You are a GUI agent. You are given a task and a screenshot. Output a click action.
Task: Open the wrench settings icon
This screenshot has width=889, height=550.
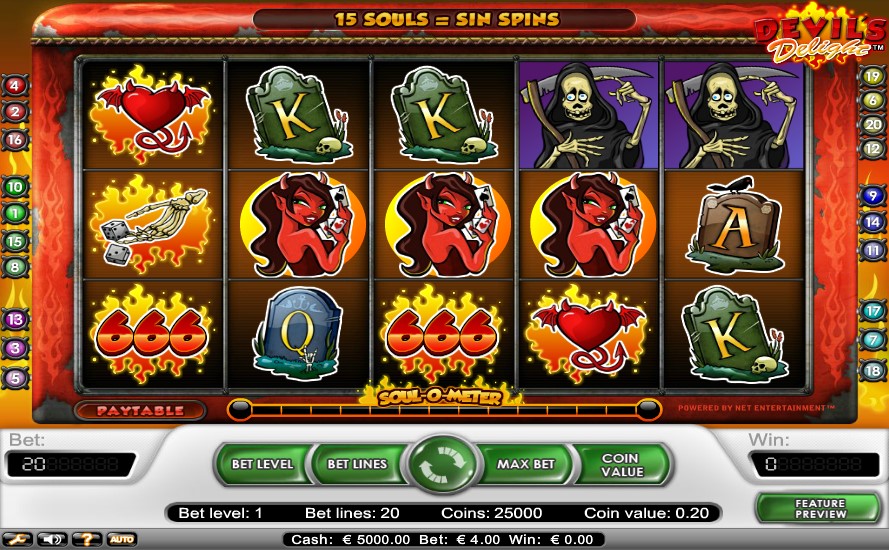click(x=16, y=539)
